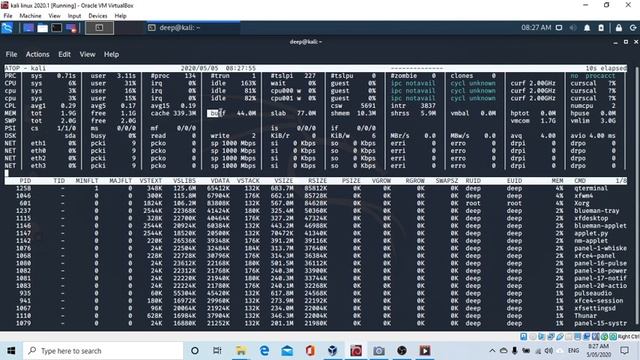Open the file manager icon in Kali panel
The height and width of the screenshot is (360, 640).
pyautogui.click(x=42, y=28)
